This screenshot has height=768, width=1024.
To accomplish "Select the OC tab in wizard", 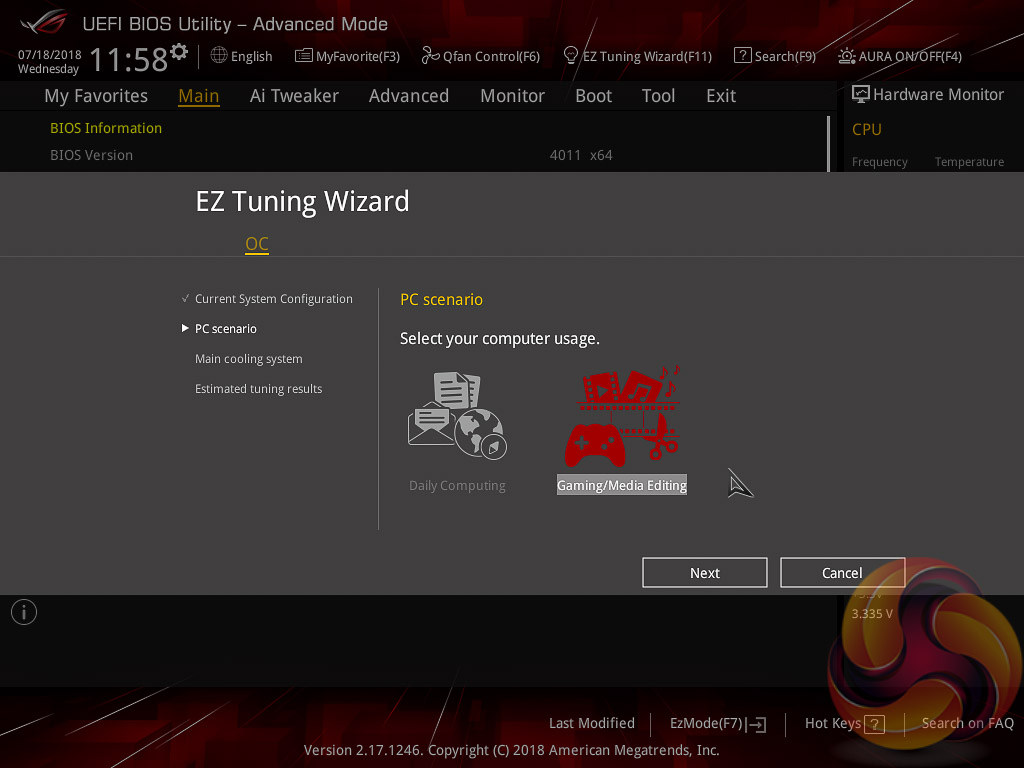I will coord(257,244).
